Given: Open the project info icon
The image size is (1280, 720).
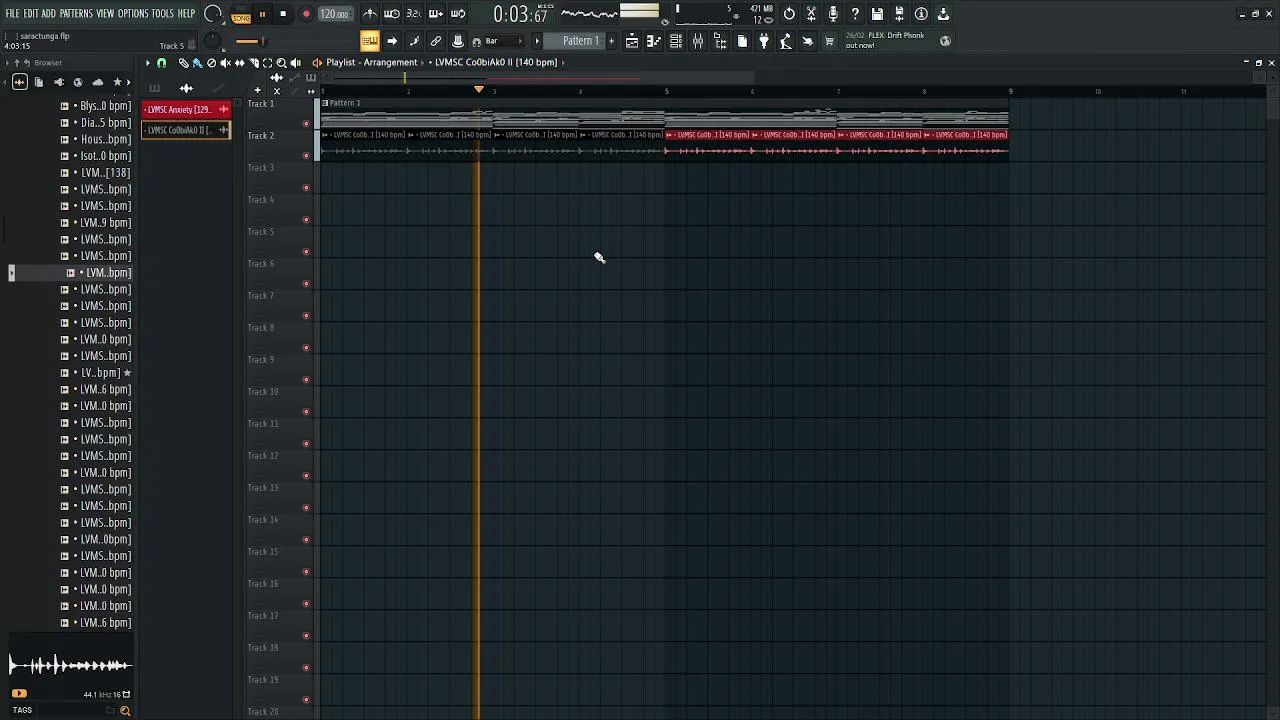Looking at the screenshot, I should tap(921, 14).
